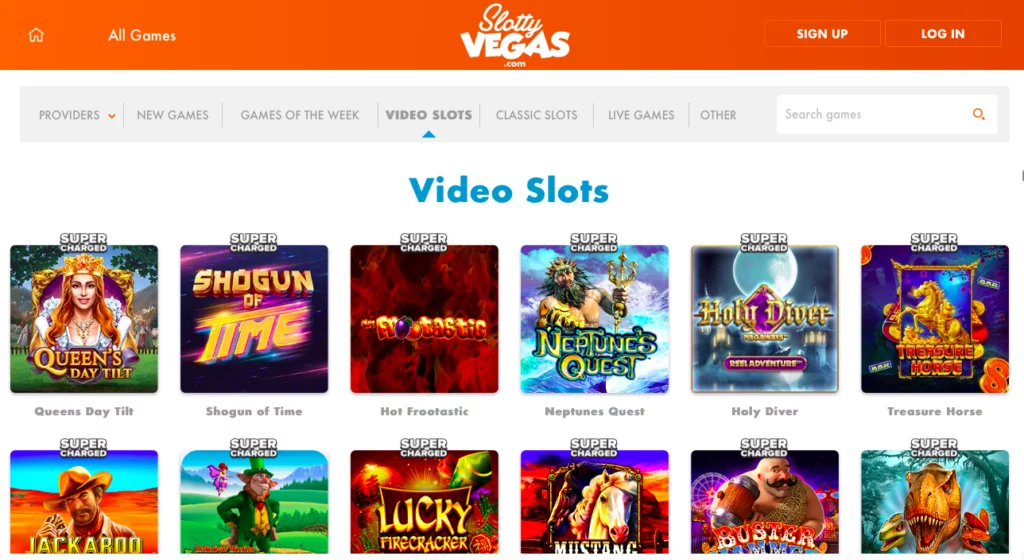Launch Shogun of Time game
The height and width of the screenshot is (560, 1024).
point(254,319)
